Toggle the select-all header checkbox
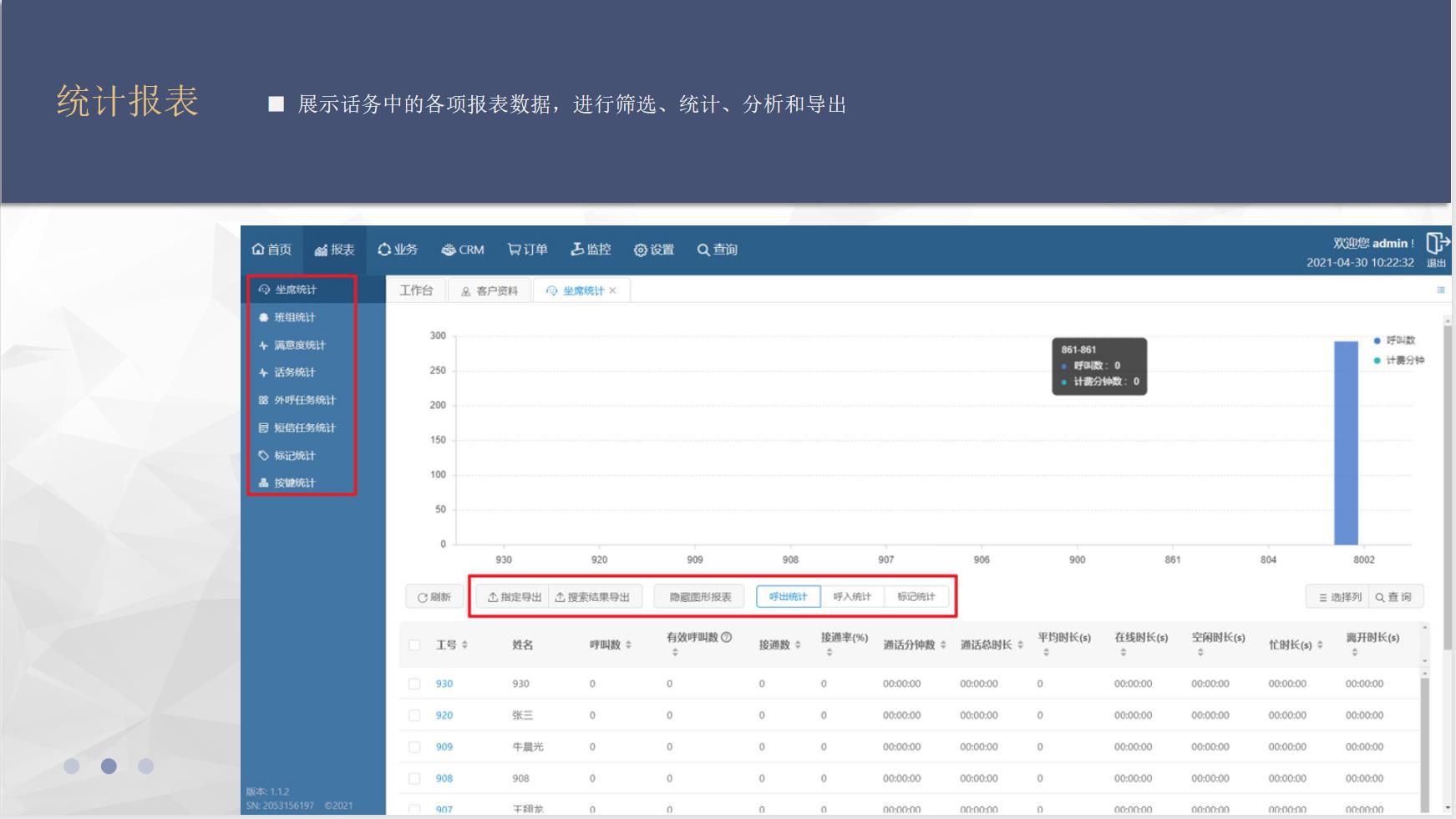Viewport: 1456px width, 819px height. (x=414, y=645)
